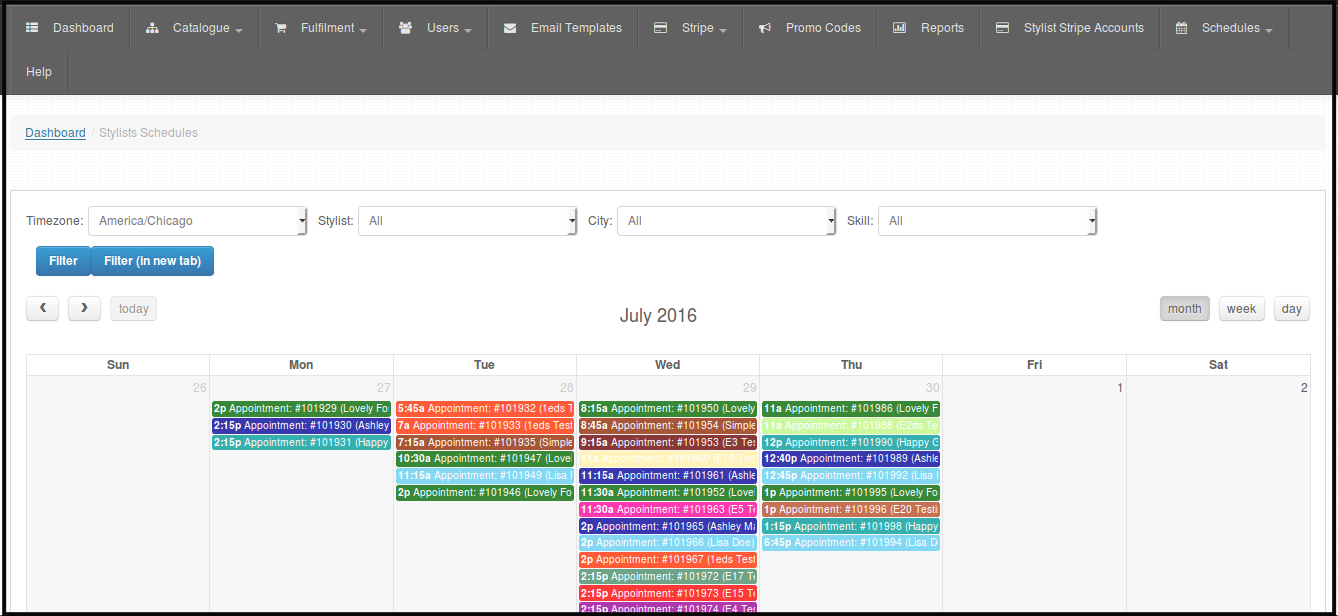The image size is (1338, 616).
Task: Open 2:15p Appointment #101973 (E15)
Action: (668, 594)
